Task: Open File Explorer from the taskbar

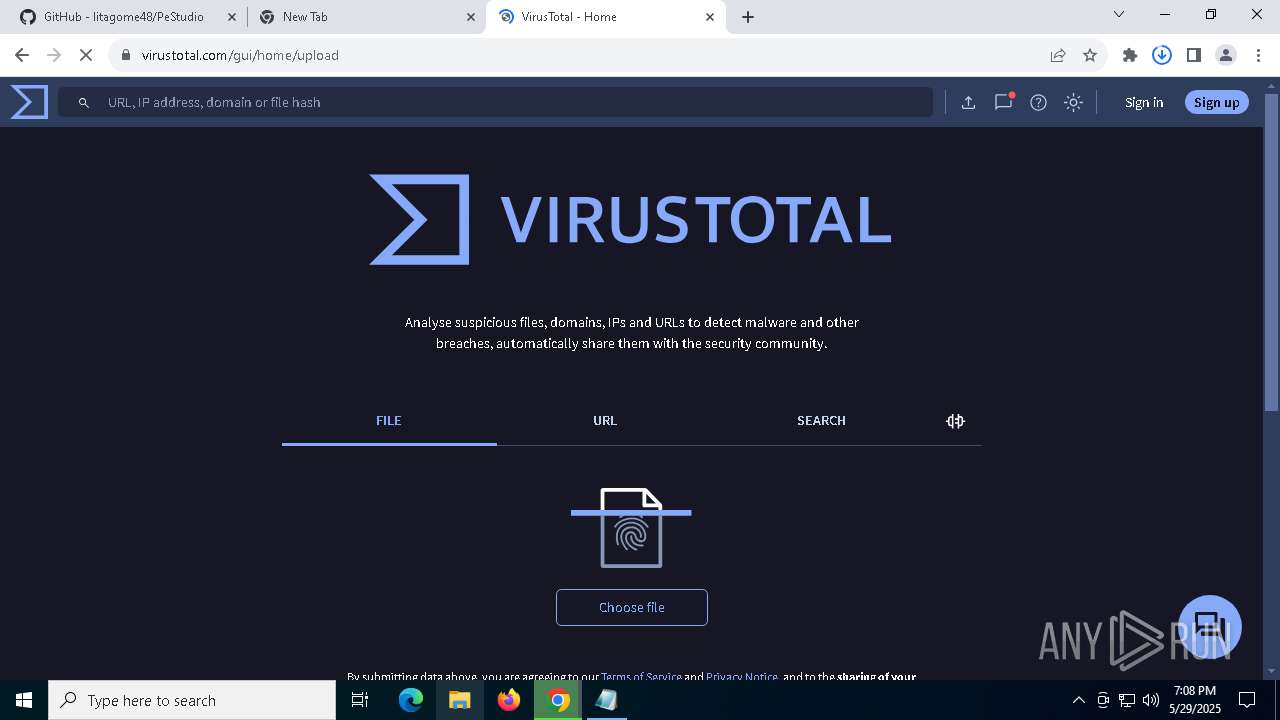Action: click(x=459, y=700)
